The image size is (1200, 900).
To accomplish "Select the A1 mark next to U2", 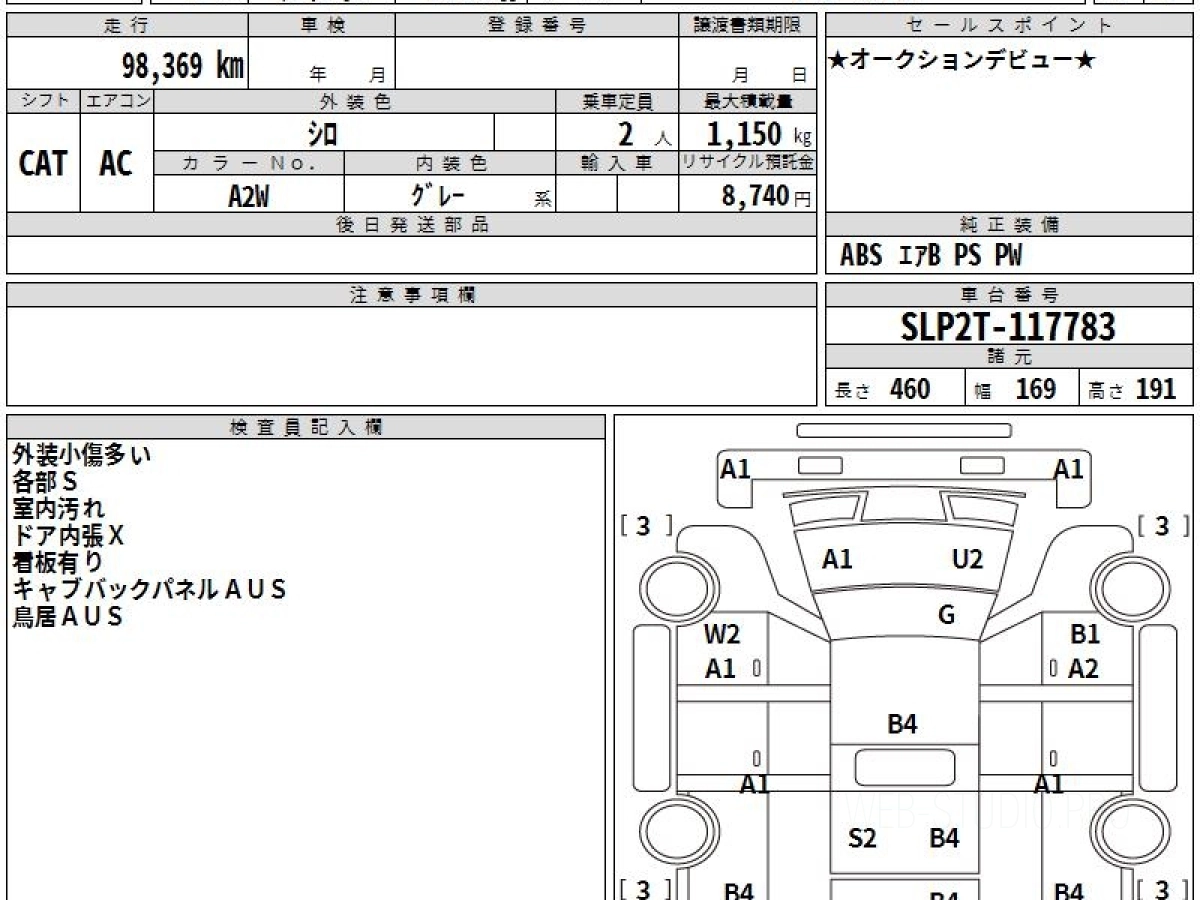I will coord(837,559).
